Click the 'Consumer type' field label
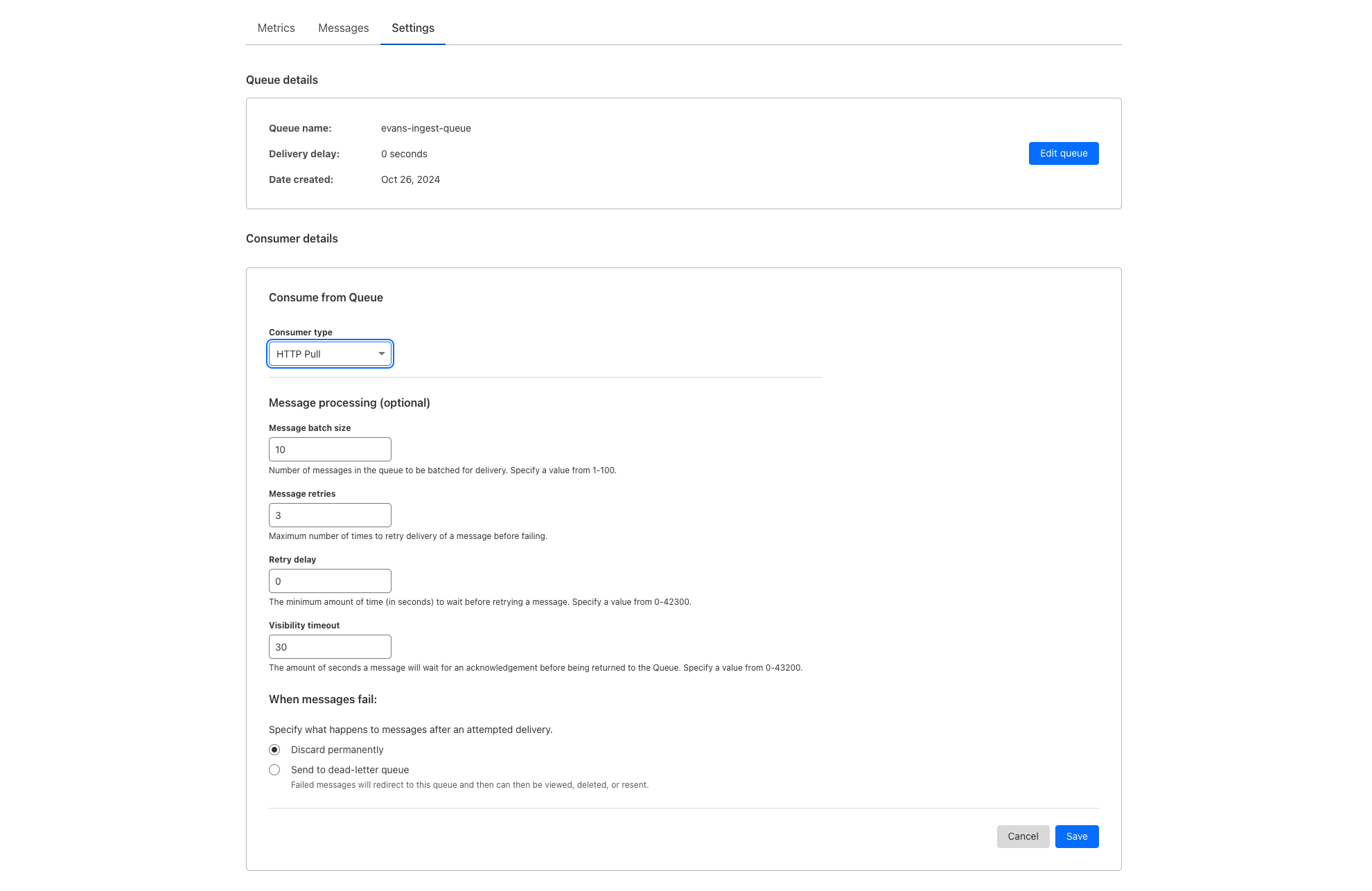Viewport: 1372px width, 891px height. pos(301,333)
